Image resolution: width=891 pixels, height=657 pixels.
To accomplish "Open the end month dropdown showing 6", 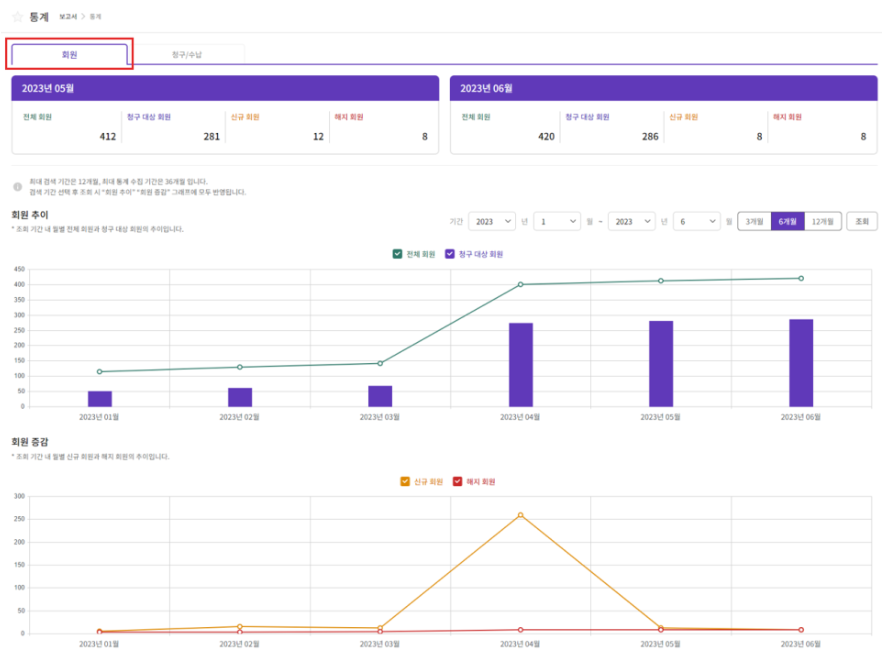I will tap(697, 222).
